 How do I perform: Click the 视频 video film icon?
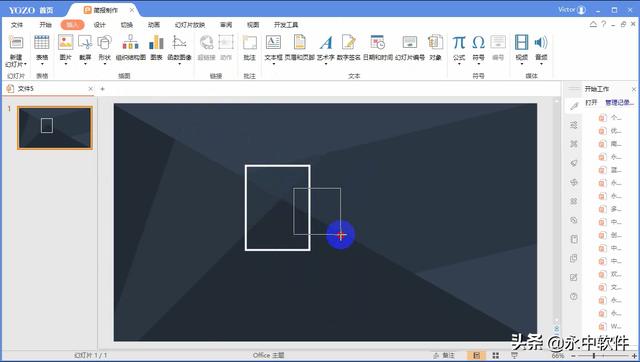pos(521,42)
